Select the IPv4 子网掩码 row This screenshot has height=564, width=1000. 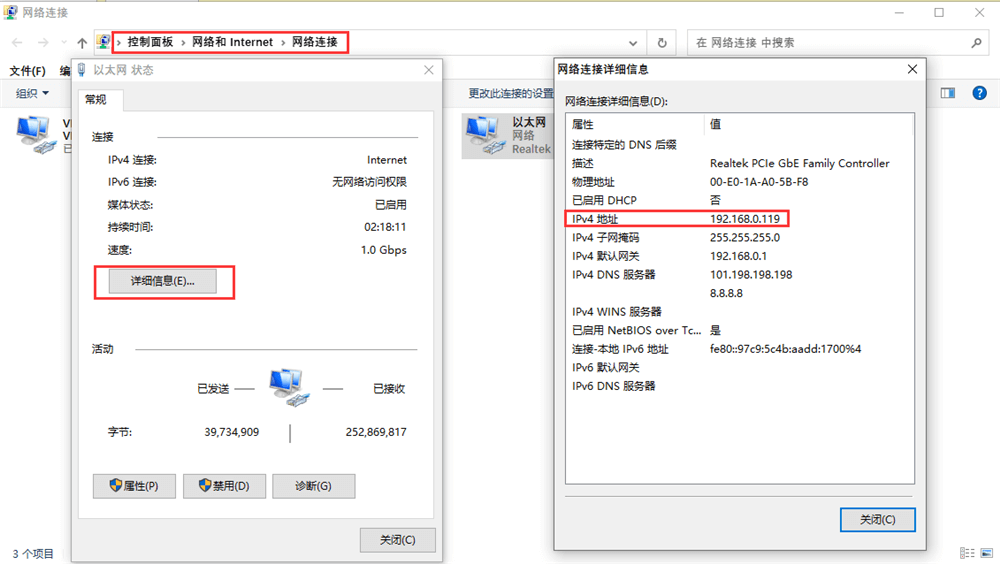(740, 237)
